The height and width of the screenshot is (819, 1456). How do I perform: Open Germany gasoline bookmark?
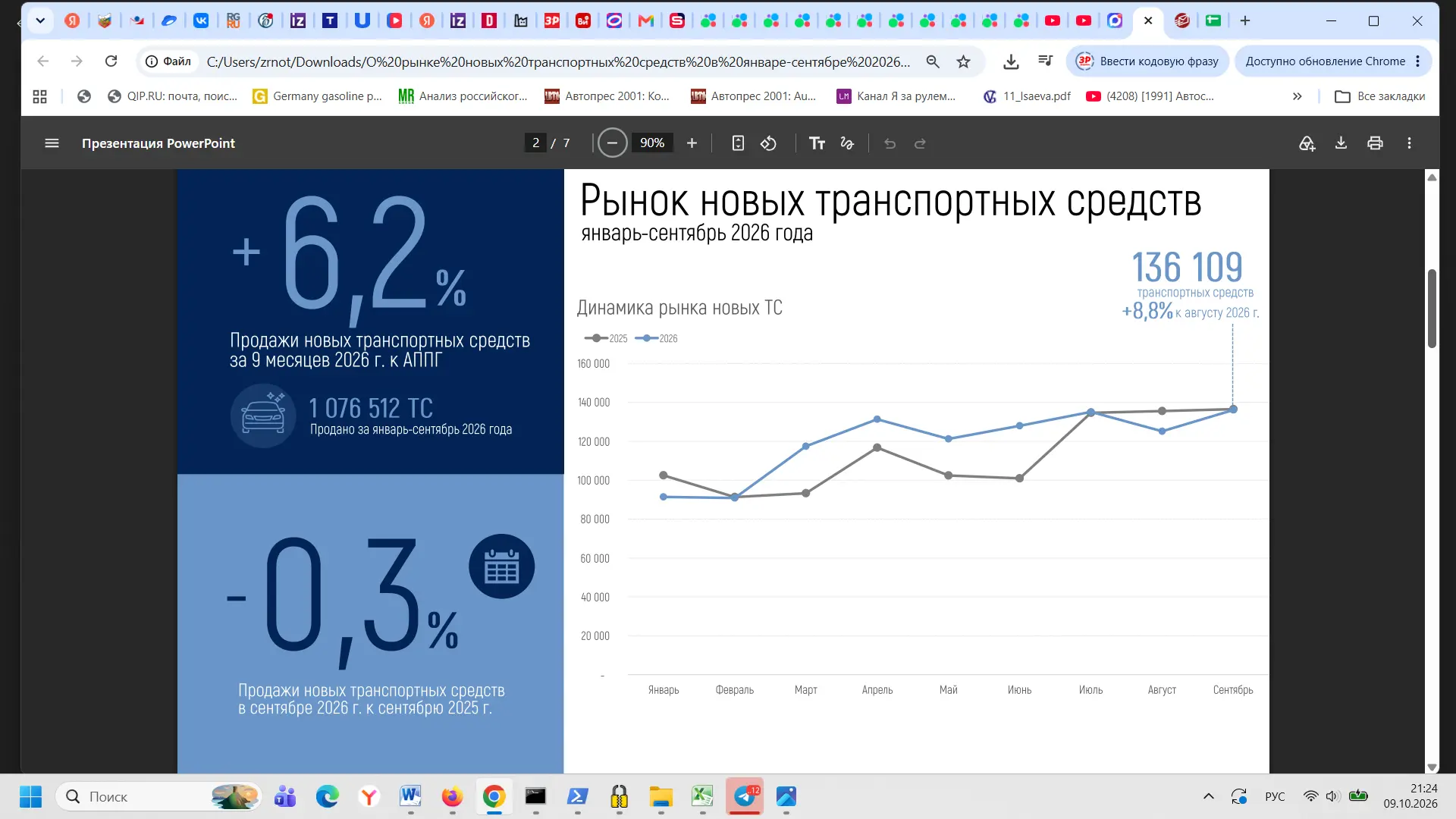(318, 96)
